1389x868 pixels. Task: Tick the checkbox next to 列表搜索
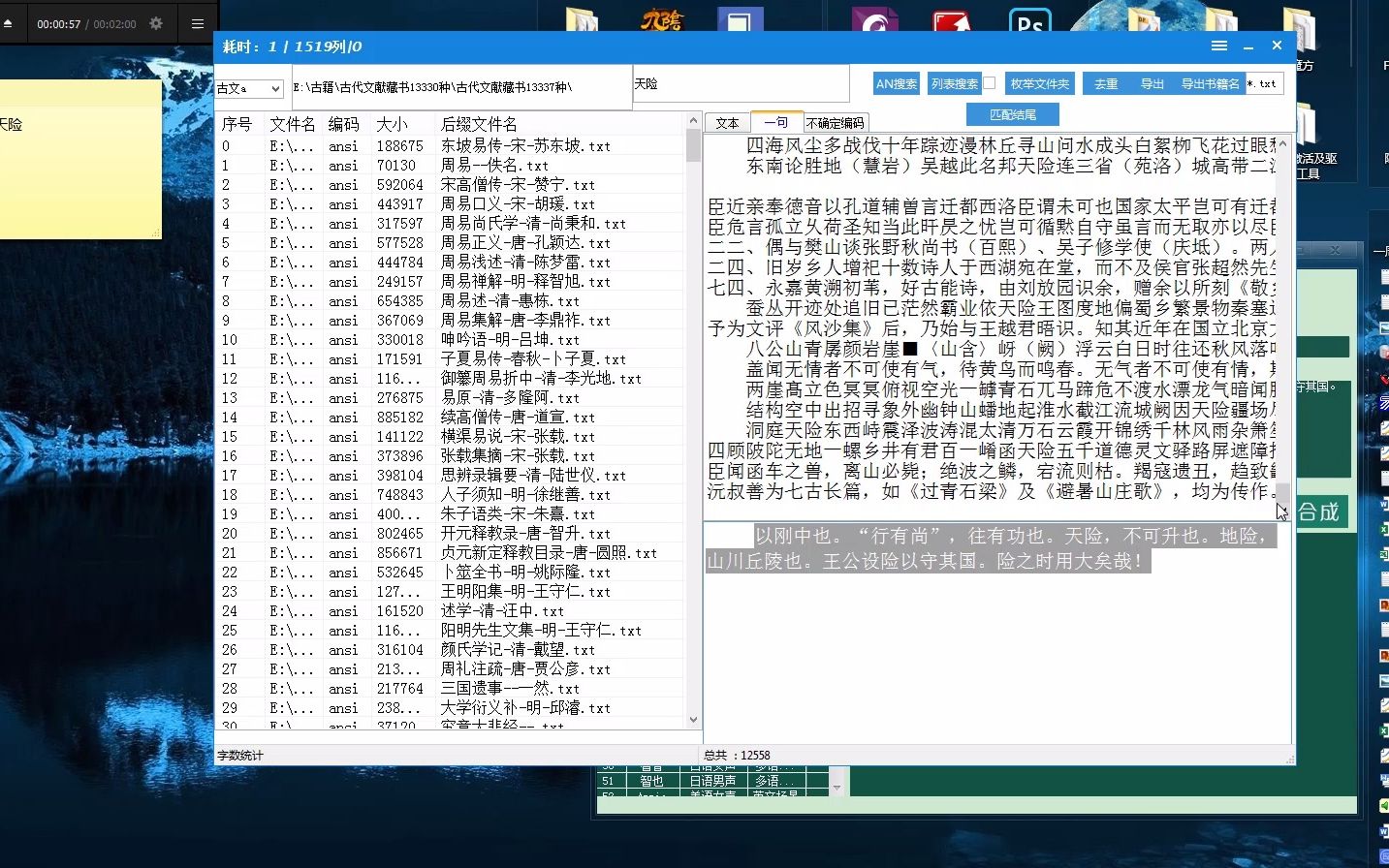pyautogui.click(x=989, y=83)
